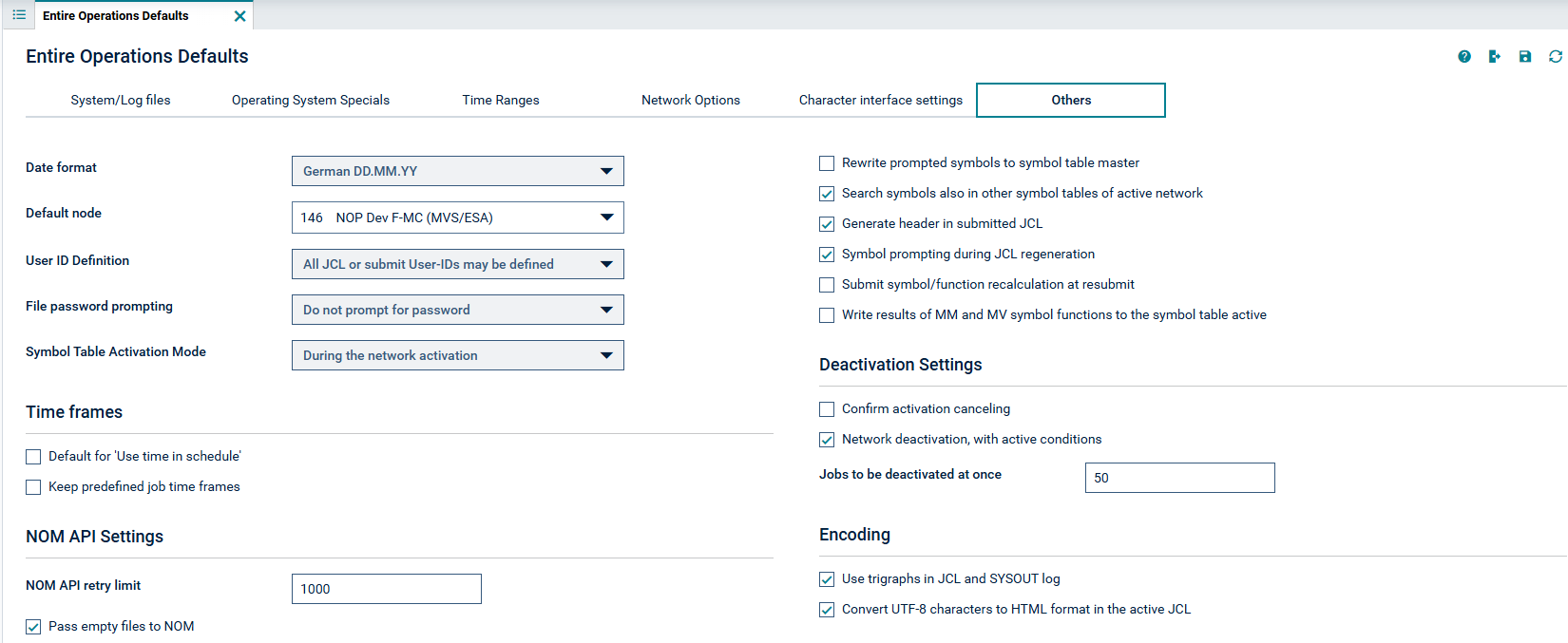Open the list menu icon beside the tab
The width and height of the screenshot is (1568, 643).
click(x=19, y=15)
